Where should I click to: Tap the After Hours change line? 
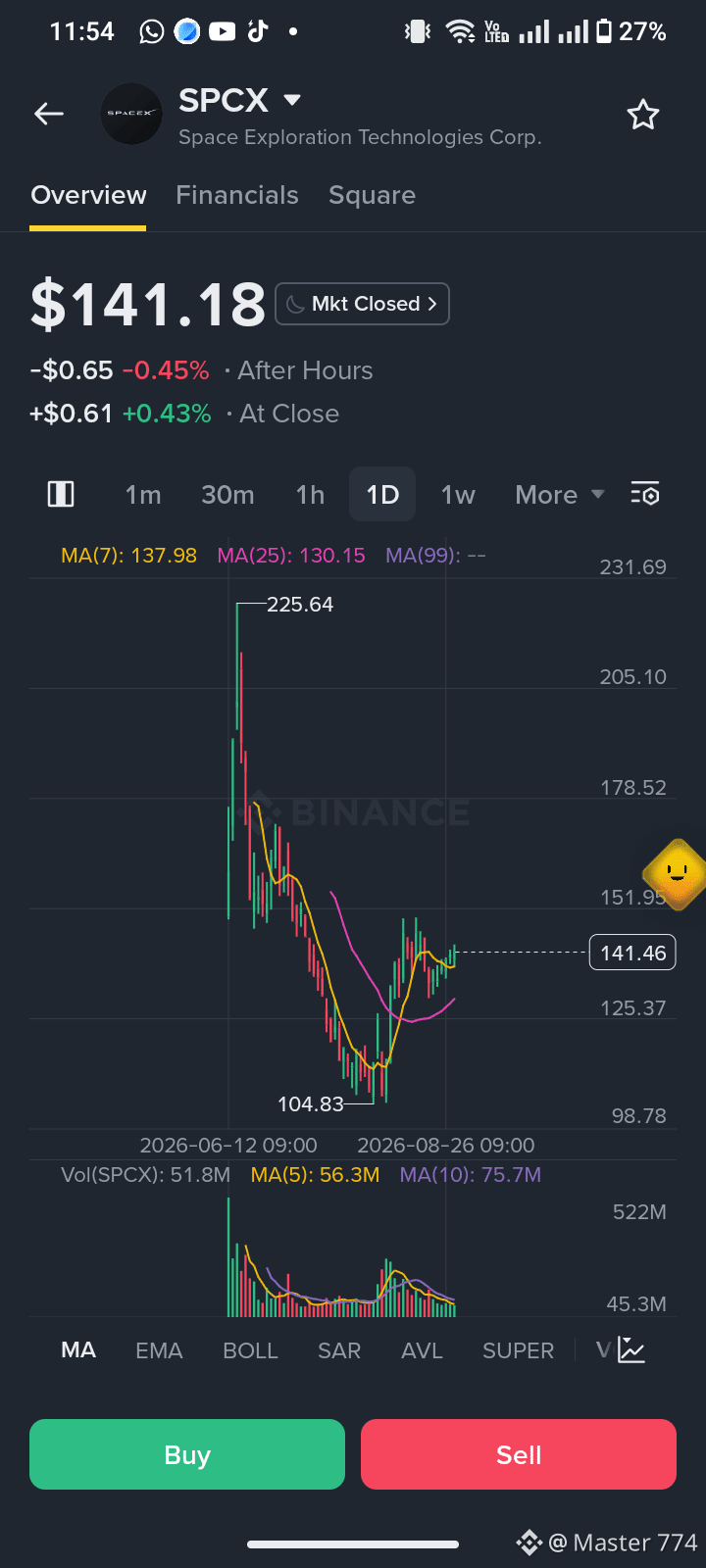coord(201,370)
